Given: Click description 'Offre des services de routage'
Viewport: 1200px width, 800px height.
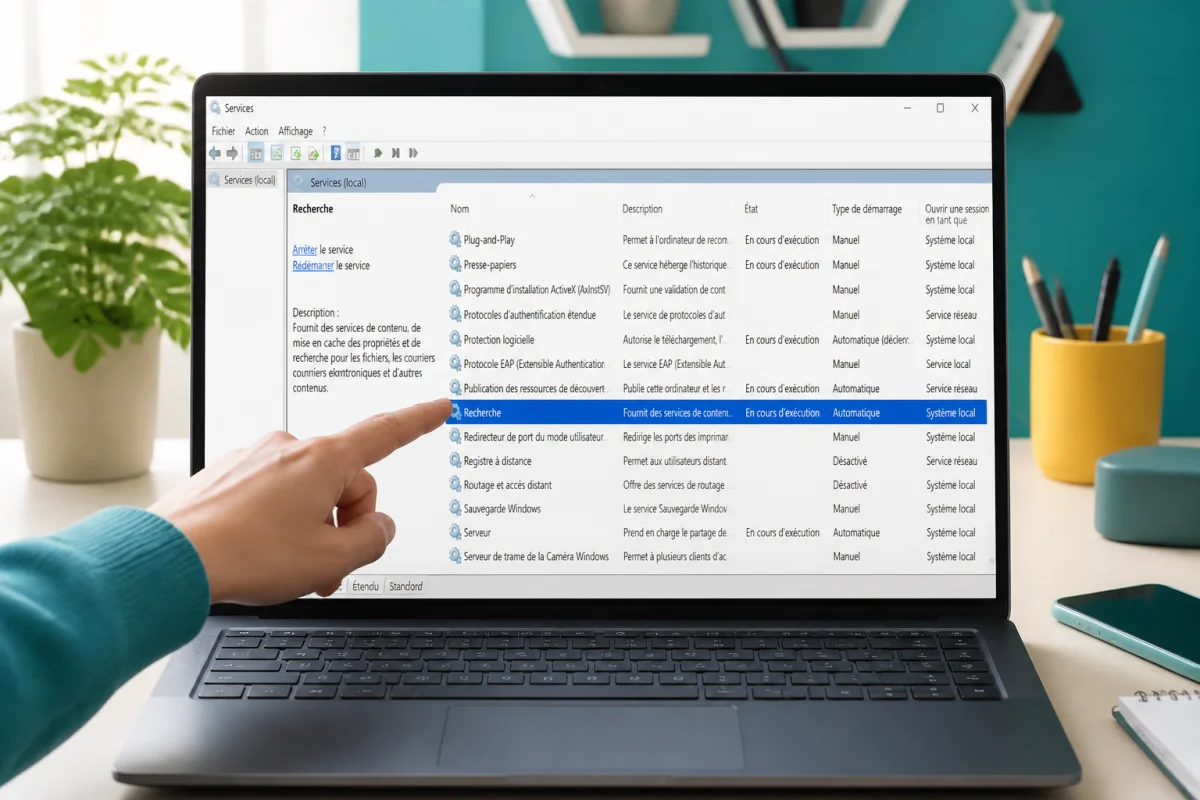Looking at the screenshot, I should pyautogui.click(x=674, y=485).
